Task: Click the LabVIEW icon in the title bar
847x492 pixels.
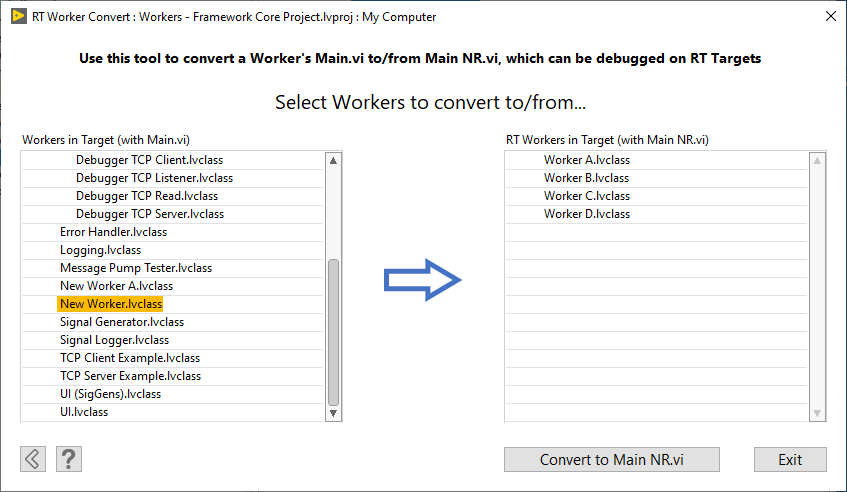Action: point(18,16)
